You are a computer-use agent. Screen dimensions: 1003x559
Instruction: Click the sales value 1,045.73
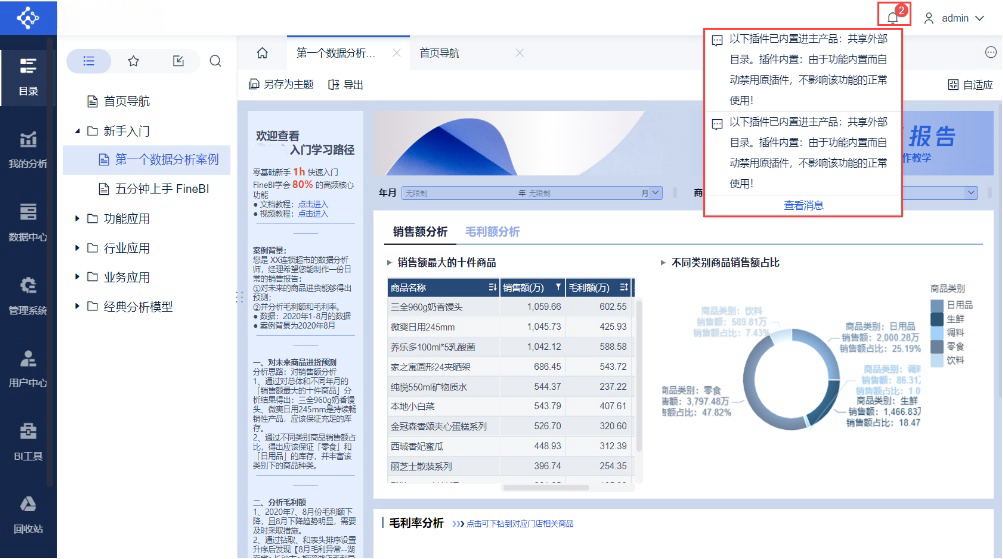(x=544, y=327)
